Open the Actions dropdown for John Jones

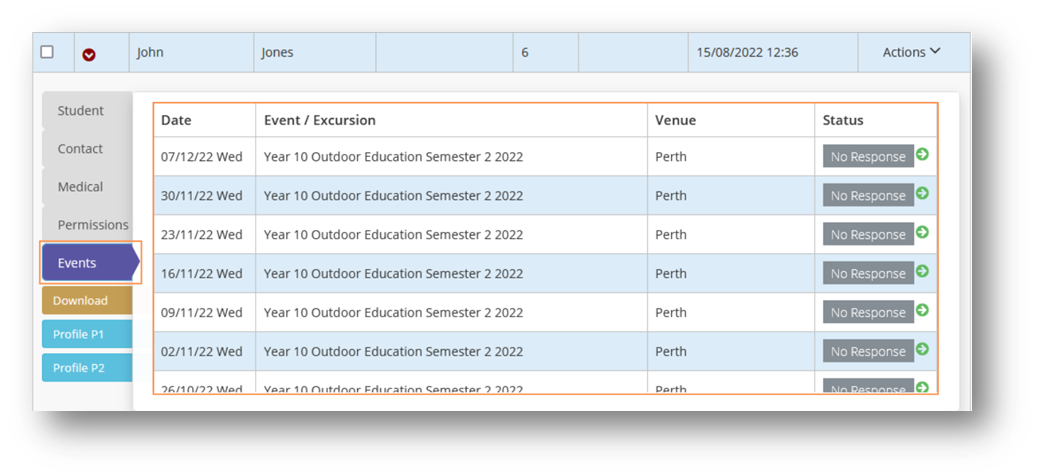pyautogui.click(x=911, y=52)
